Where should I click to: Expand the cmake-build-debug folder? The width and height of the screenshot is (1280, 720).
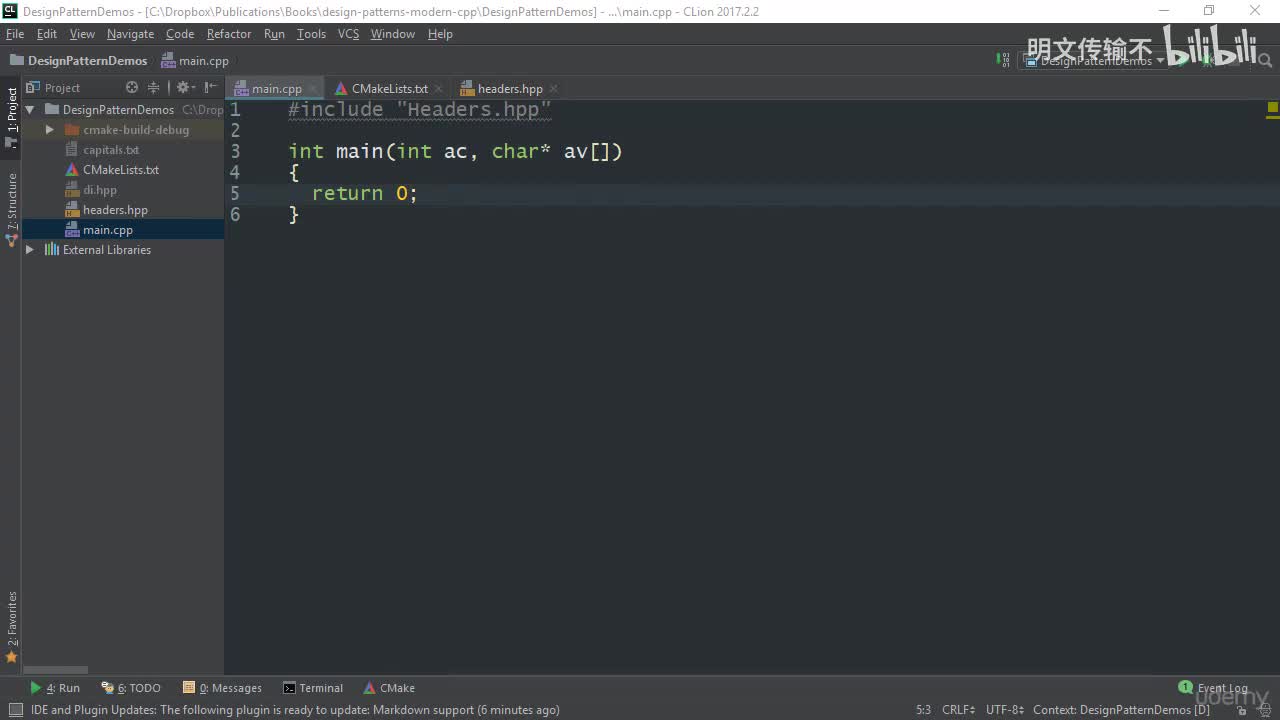49,130
